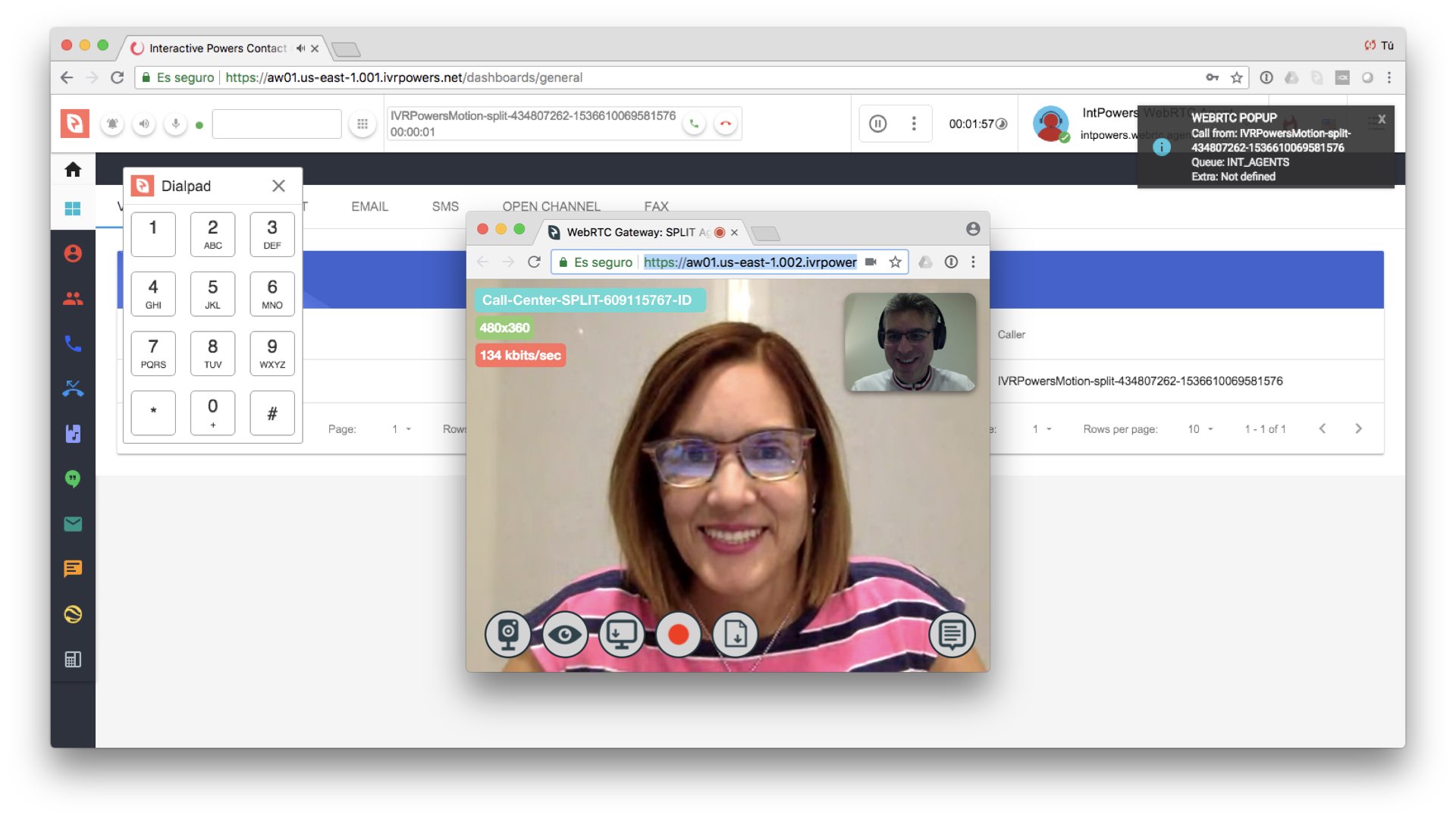Viewport: 1456px width, 819px height.
Task: Open the chat notes icon on video
Action: click(952, 634)
